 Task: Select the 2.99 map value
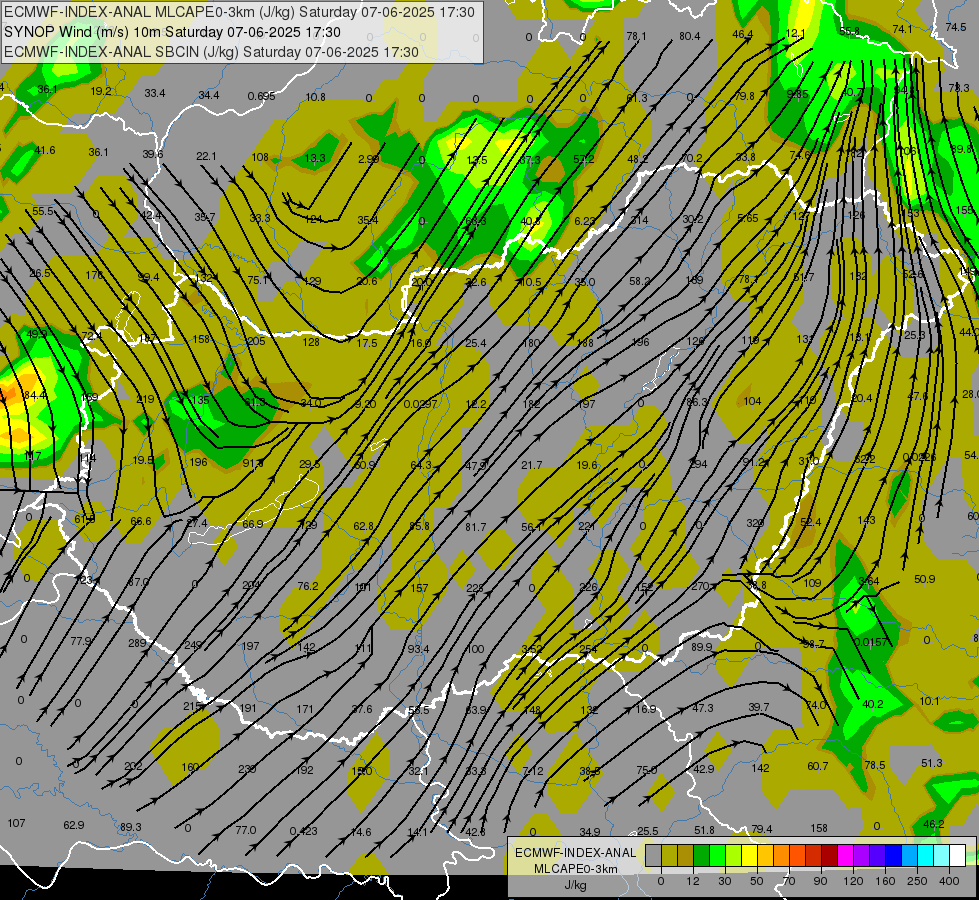tap(368, 159)
